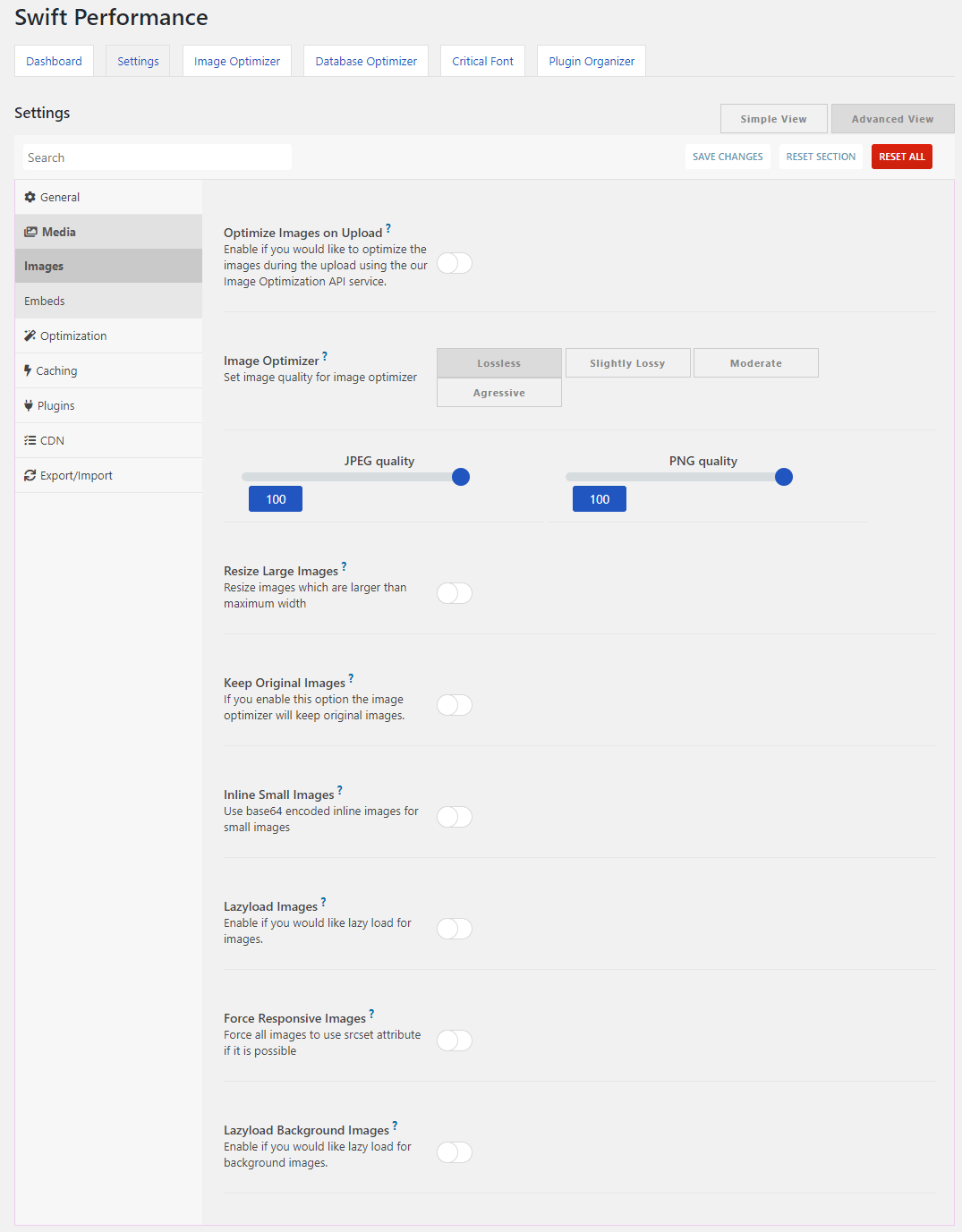Click the General gear icon in sidebar
Viewport: 962px width, 1232px height.
tap(30, 197)
